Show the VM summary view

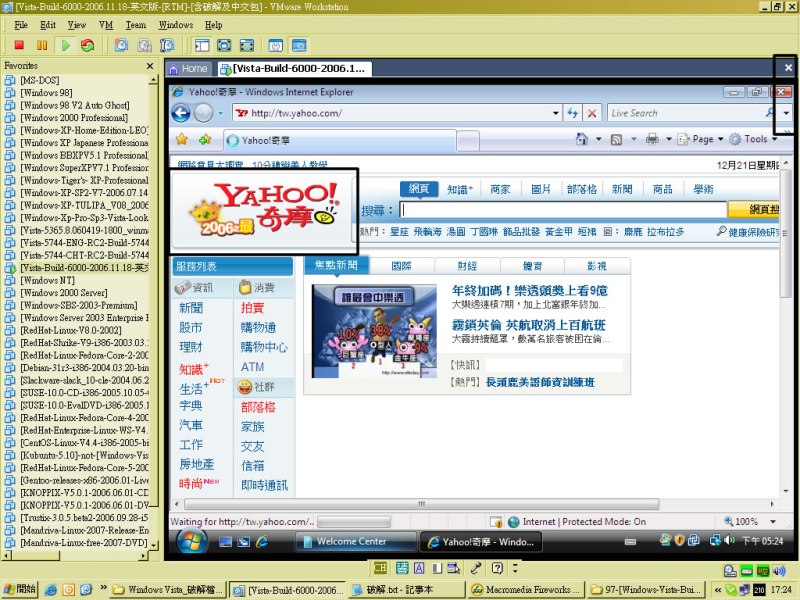276,45
